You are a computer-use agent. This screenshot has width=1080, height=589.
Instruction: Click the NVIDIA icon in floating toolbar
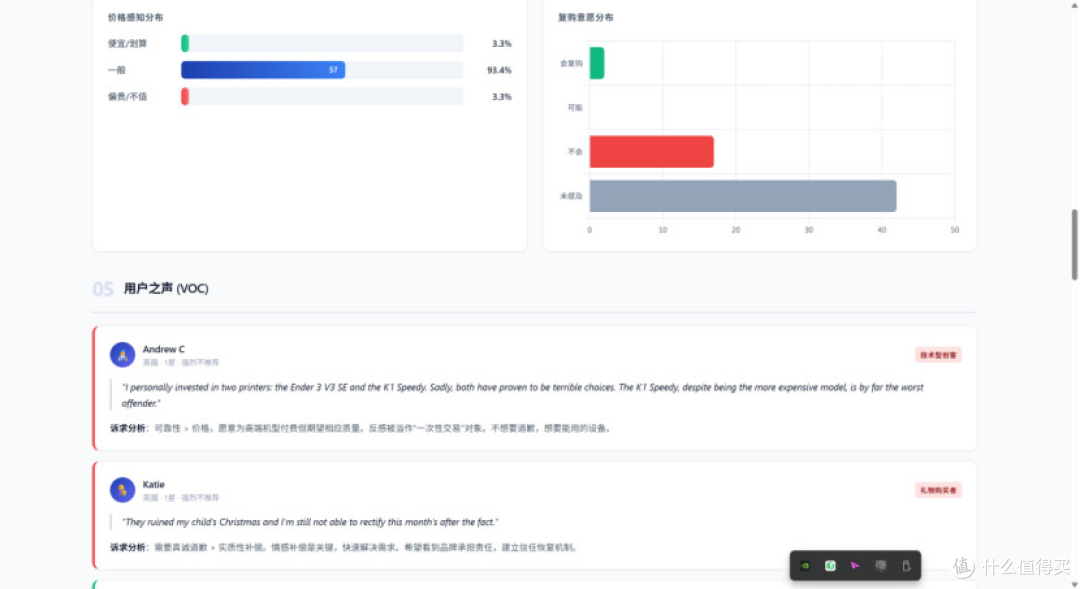804,566
